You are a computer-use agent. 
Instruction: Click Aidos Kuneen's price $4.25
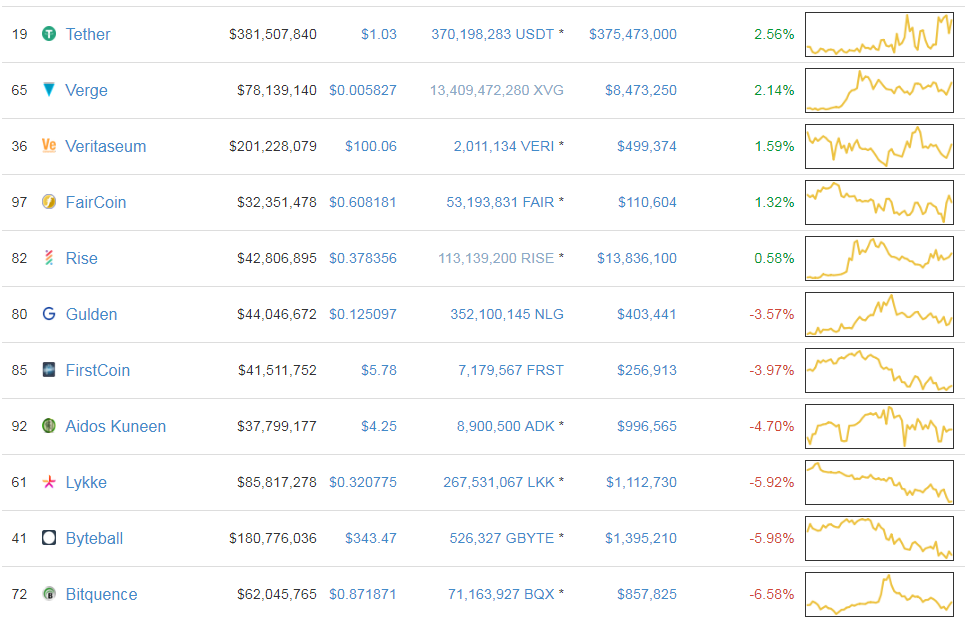pyautogui.click(x=378, y=427)
